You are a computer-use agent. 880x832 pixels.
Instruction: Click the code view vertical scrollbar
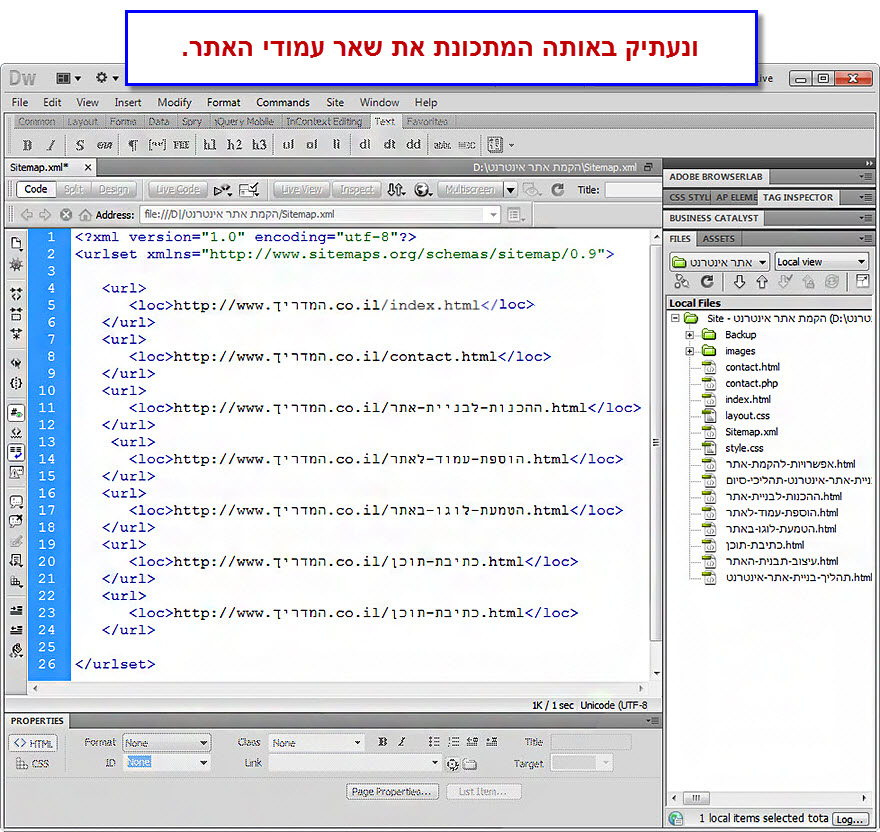(x=656, y=441)
